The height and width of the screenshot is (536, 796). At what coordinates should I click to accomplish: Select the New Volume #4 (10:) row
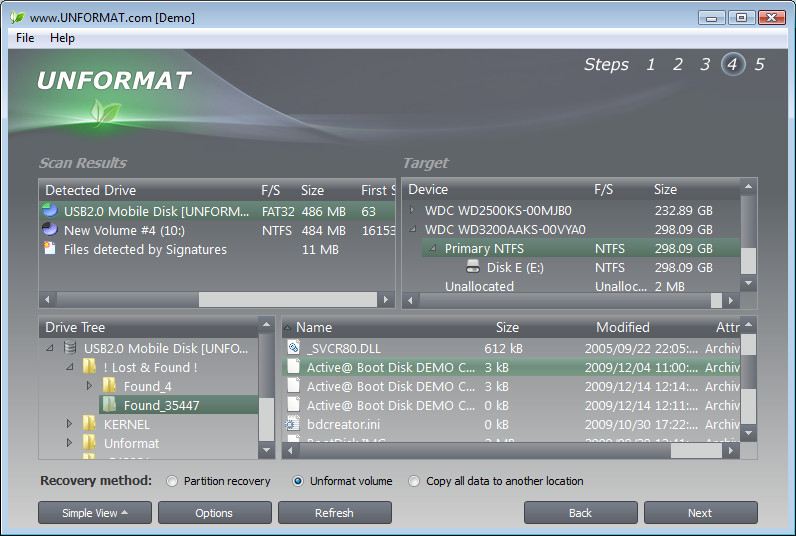tap(218, 230)
